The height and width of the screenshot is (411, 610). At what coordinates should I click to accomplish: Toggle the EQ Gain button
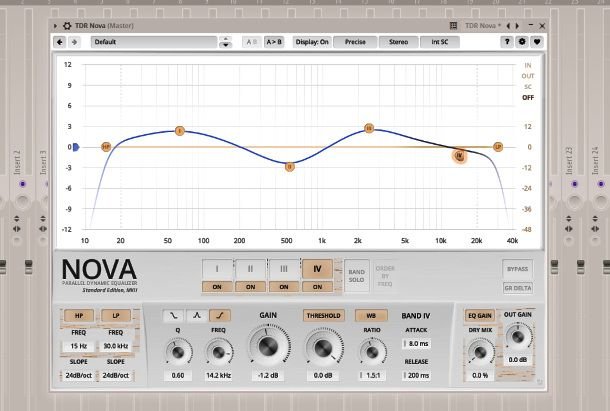[x=480, y=316]
